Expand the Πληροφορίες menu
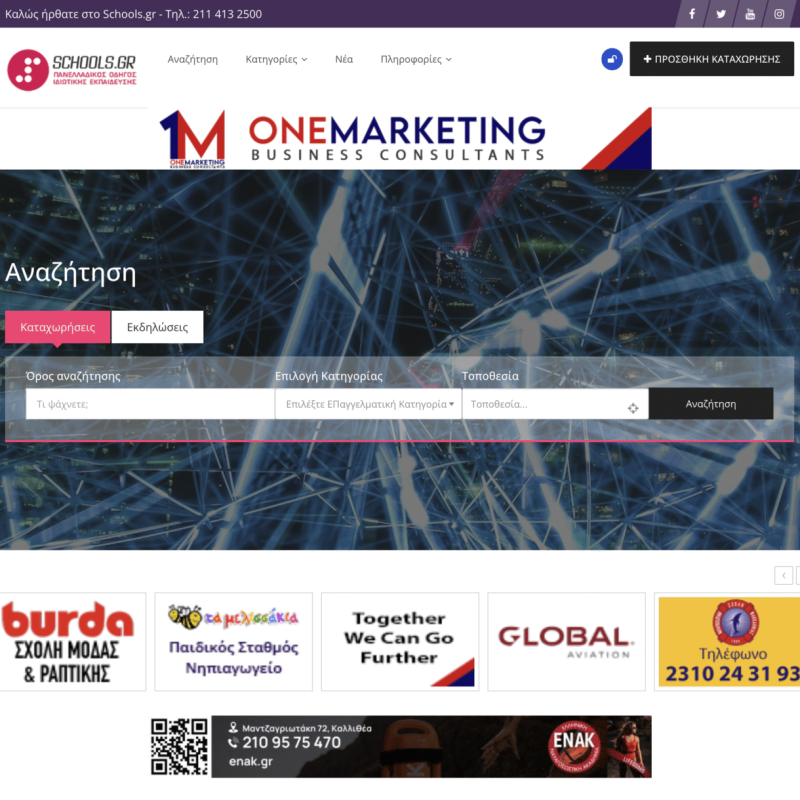Viewport: 800px width, 800px height. click(416, 59)
